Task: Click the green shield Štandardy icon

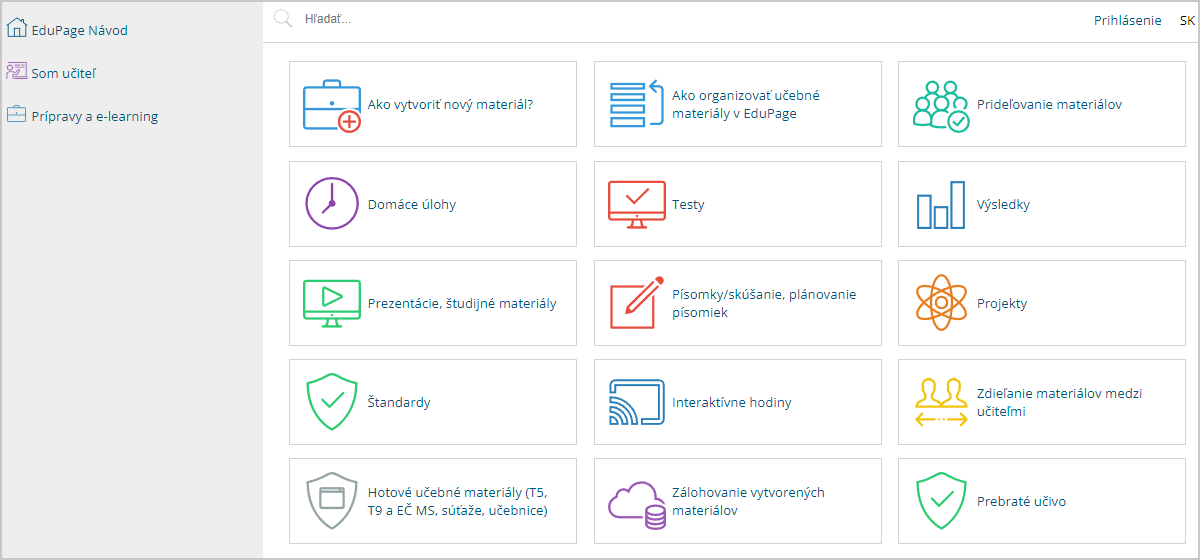Action: click(x=331, y=402)
